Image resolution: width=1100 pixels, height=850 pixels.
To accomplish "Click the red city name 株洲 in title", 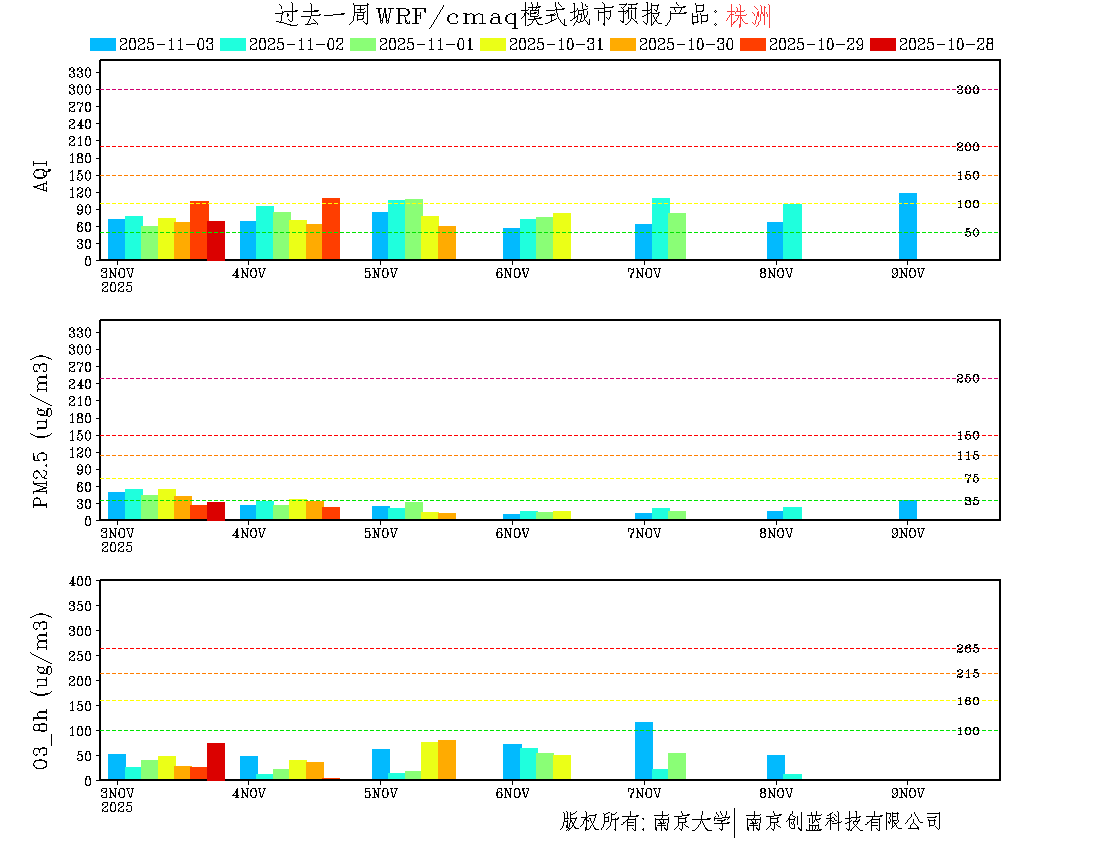I will pyautogui.click(x=748, y=16).
